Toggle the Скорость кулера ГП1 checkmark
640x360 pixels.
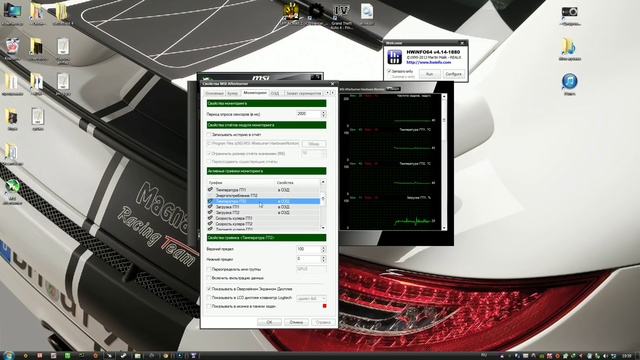tap(210, 218)
